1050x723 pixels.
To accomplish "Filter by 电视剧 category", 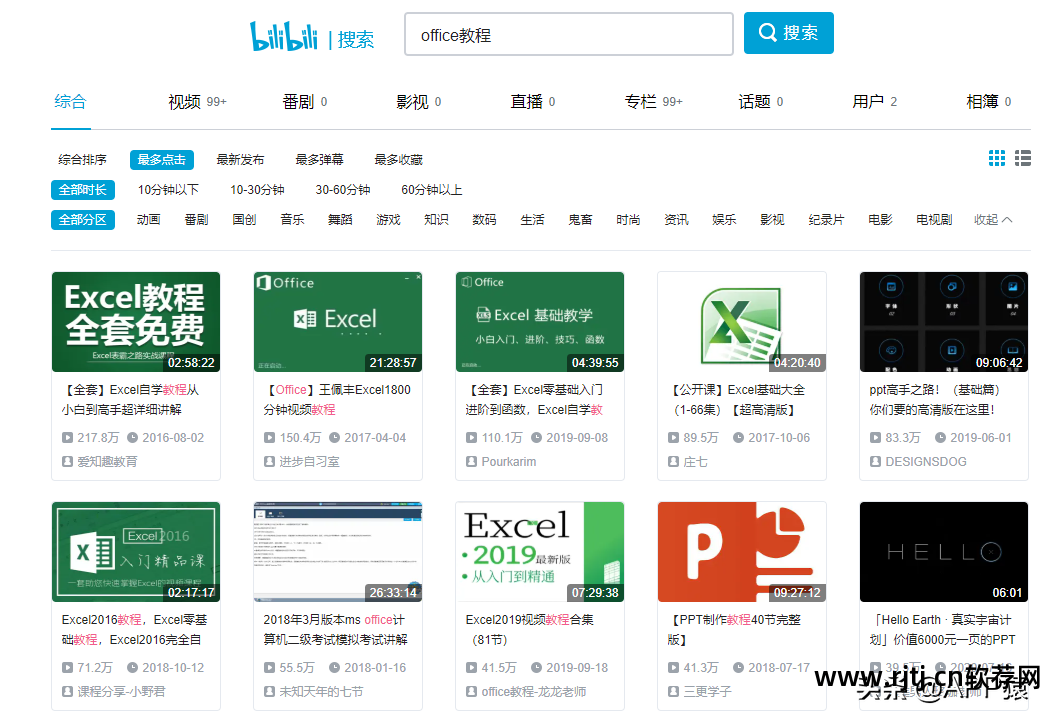I will pos(934,220).
